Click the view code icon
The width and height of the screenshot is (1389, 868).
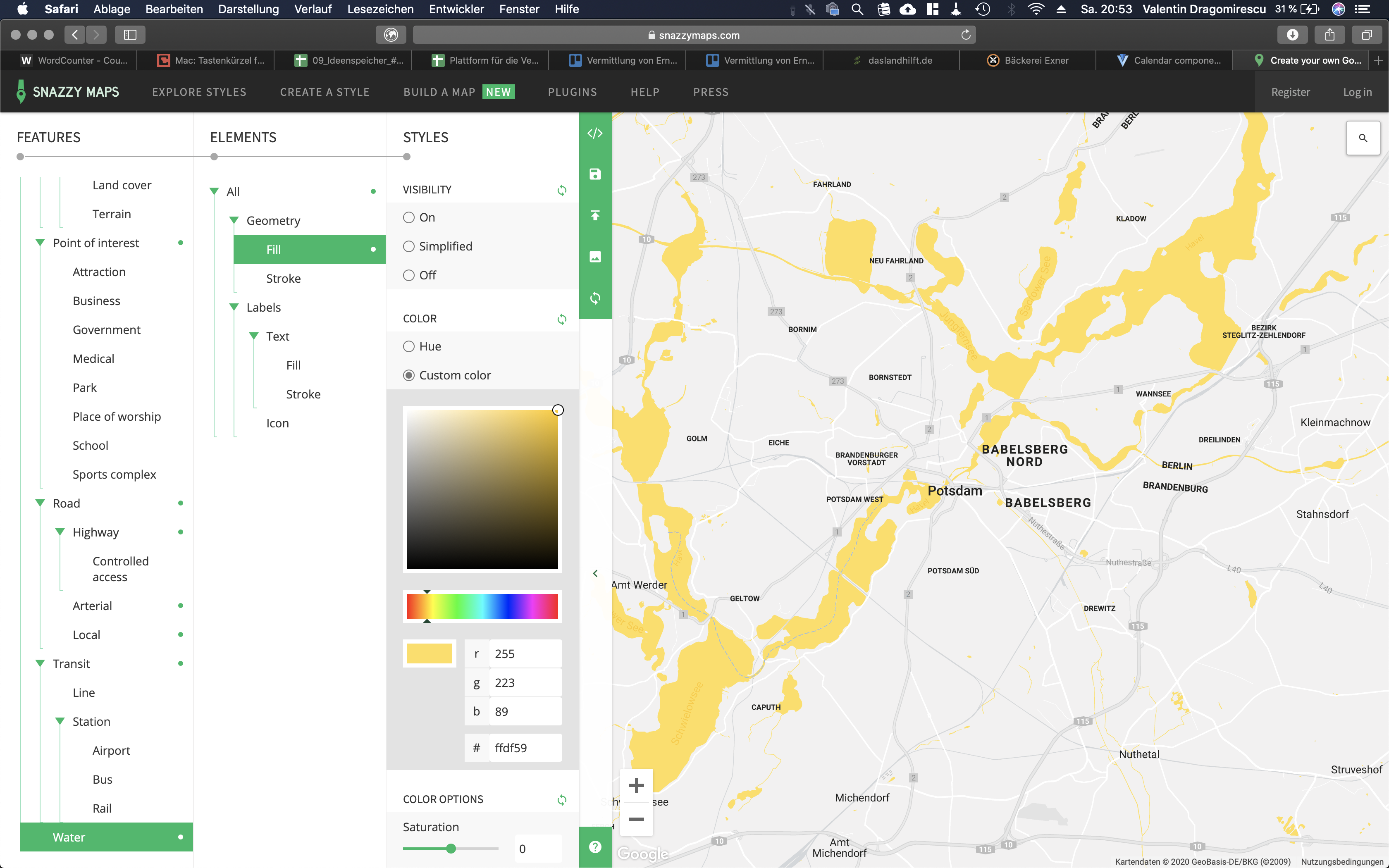(x=595, y=133)
